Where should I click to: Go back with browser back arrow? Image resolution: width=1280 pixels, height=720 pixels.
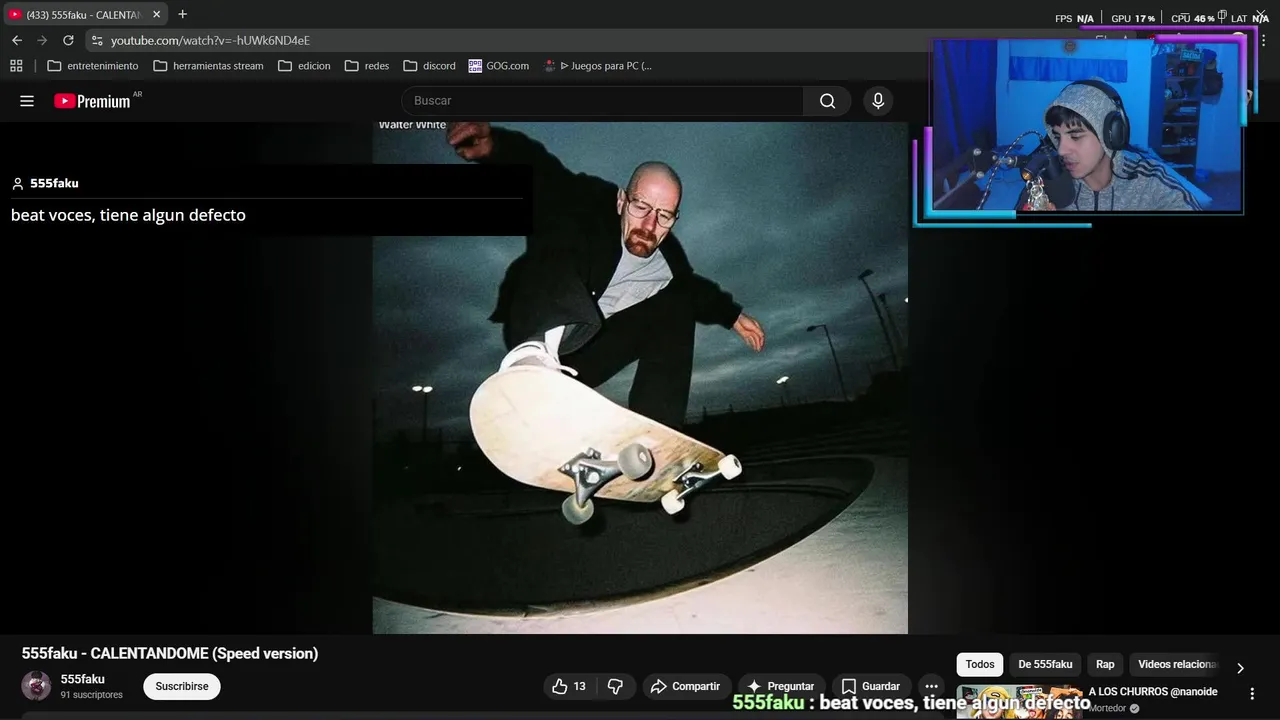pyautogui.click(x=17, y=40)
